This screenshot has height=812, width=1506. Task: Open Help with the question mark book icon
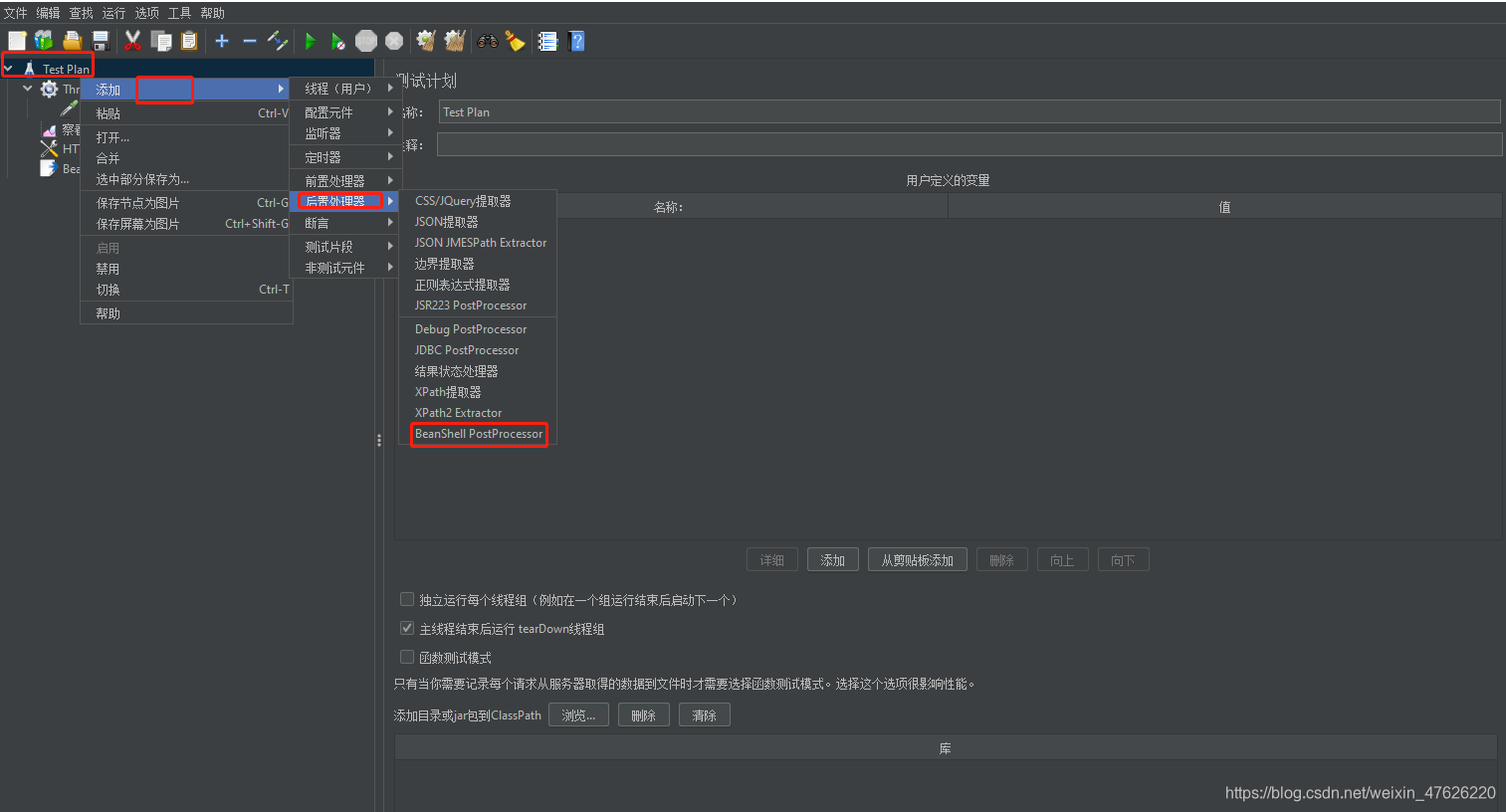576,41
